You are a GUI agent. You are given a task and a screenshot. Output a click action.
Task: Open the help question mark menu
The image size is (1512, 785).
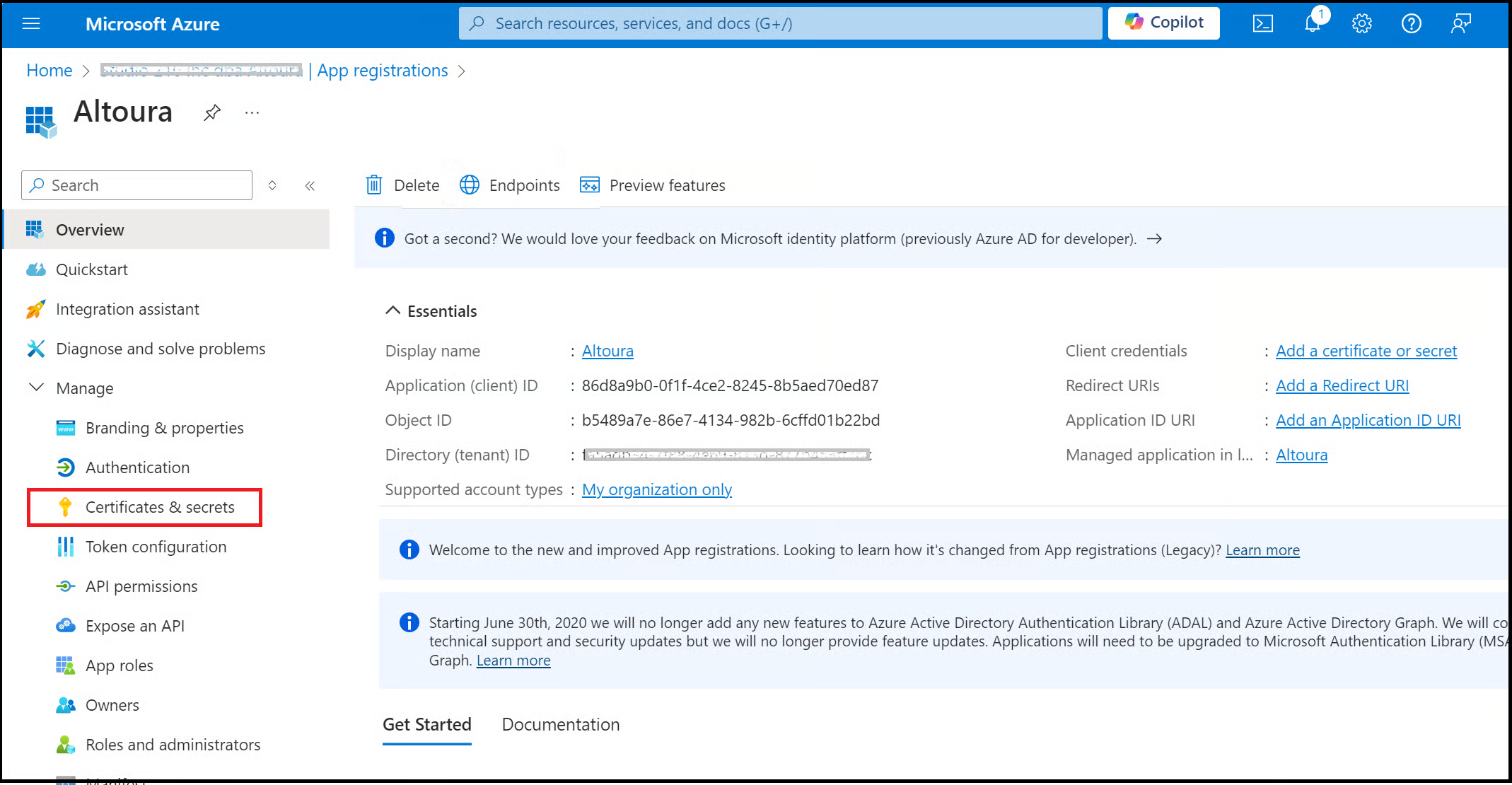[1411, 24]
